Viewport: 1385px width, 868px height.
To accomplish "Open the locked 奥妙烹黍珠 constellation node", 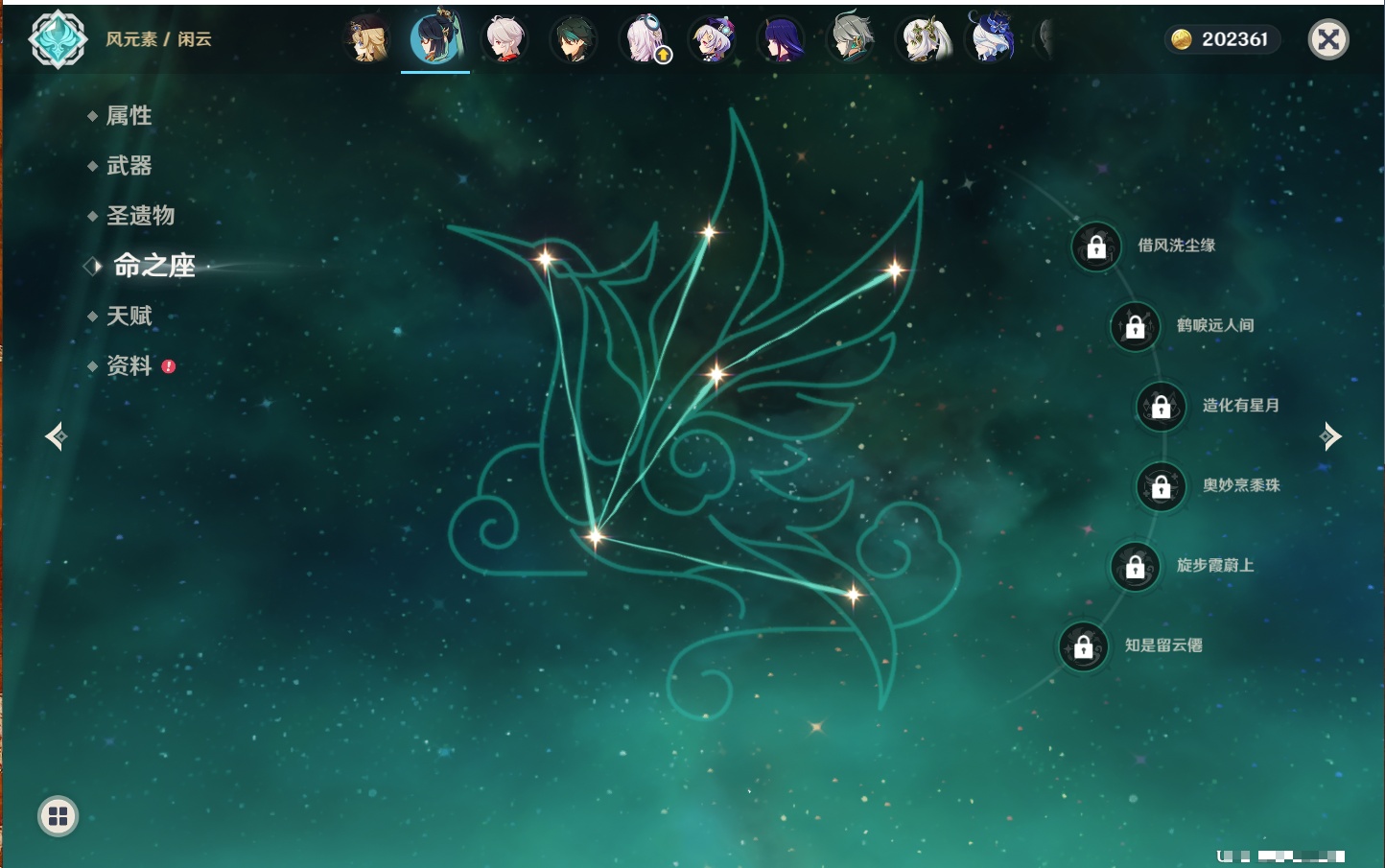I will click(x=1161, y=486).
